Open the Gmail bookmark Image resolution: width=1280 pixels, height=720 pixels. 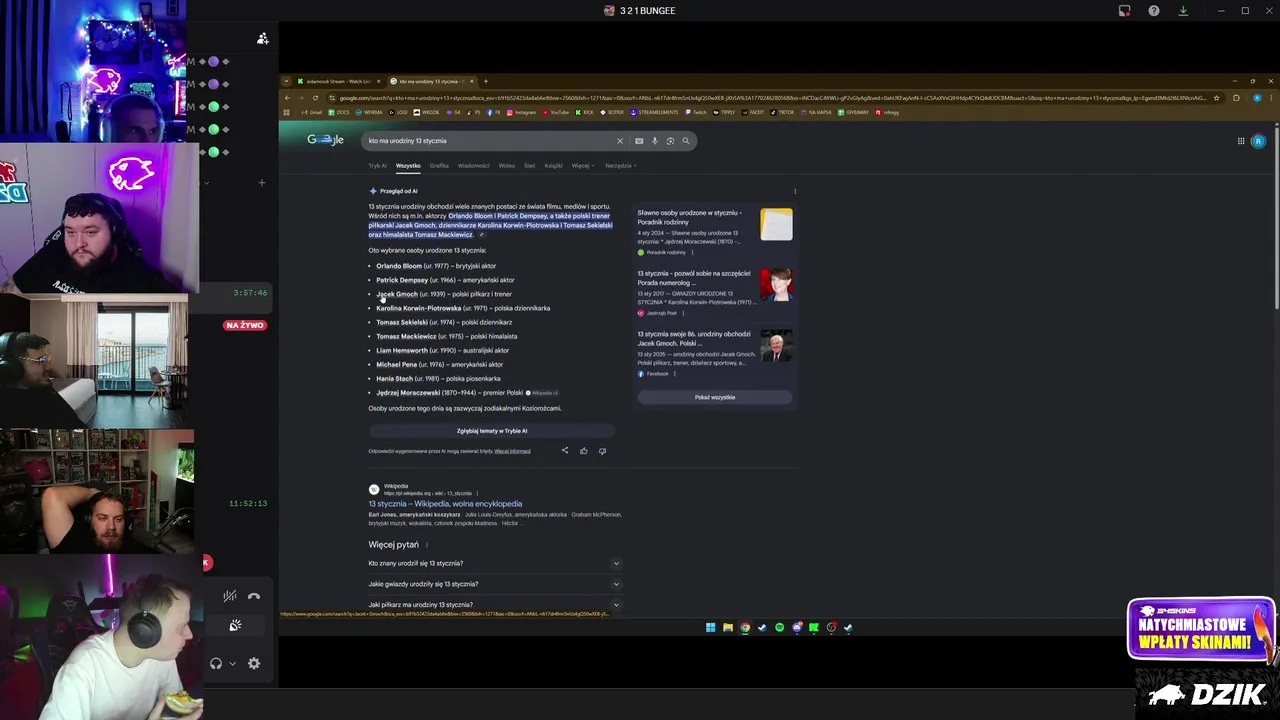coord(312,112)
